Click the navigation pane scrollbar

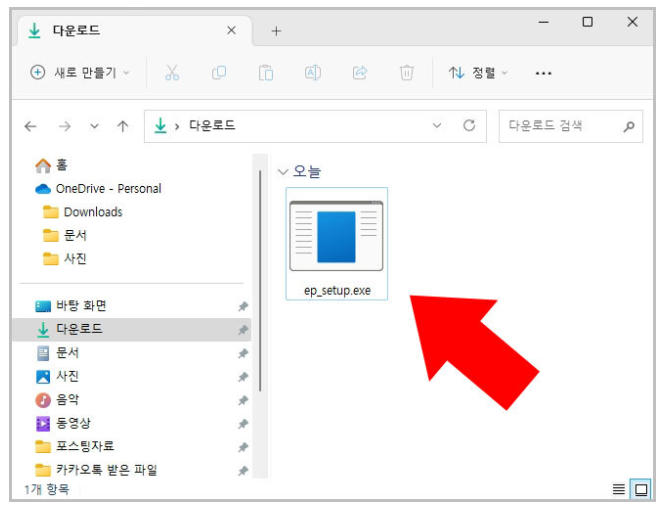[x=260, y=280]
